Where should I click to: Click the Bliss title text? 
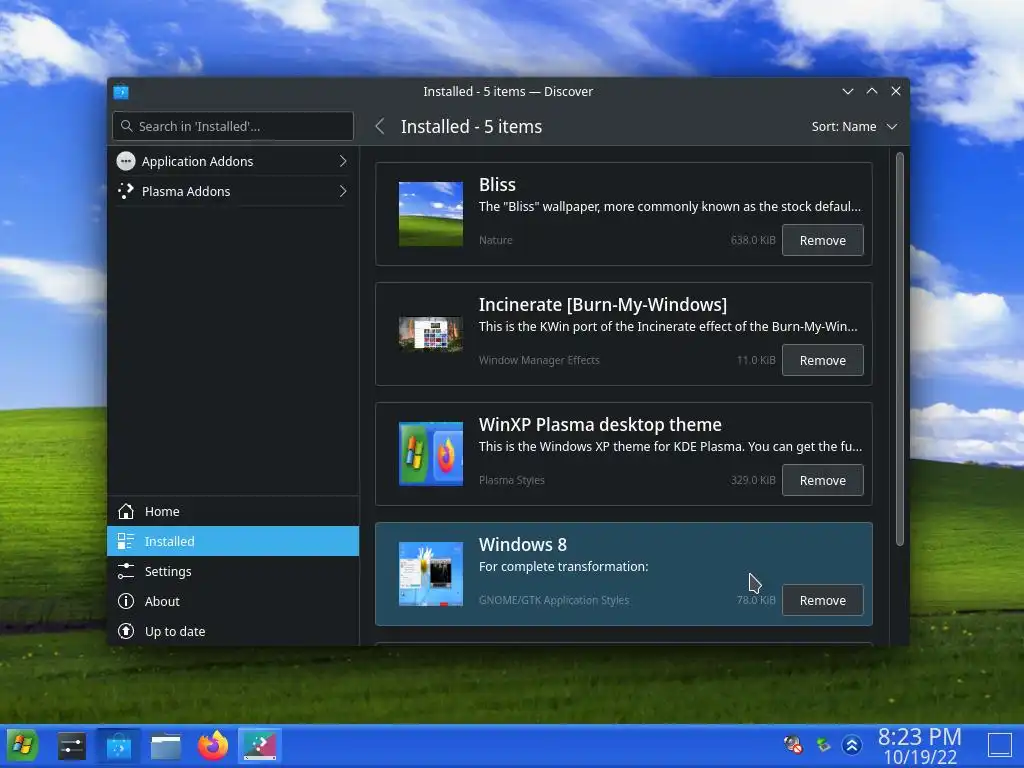(x=498, y=185)
